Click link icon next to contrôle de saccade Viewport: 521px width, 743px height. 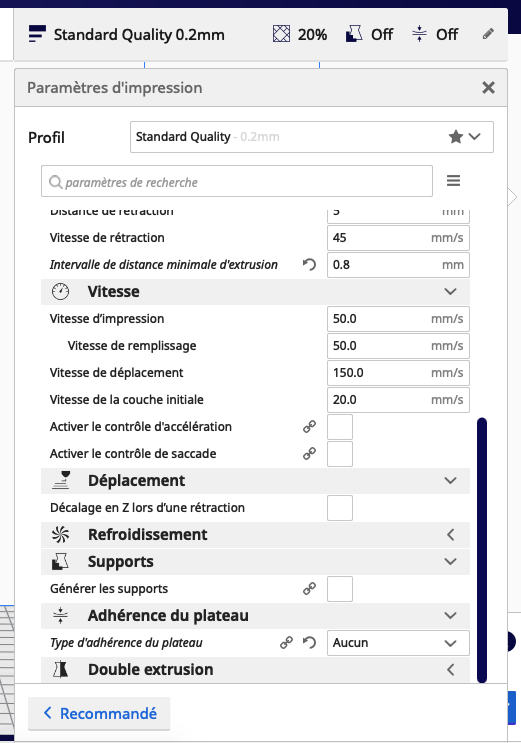309,453
